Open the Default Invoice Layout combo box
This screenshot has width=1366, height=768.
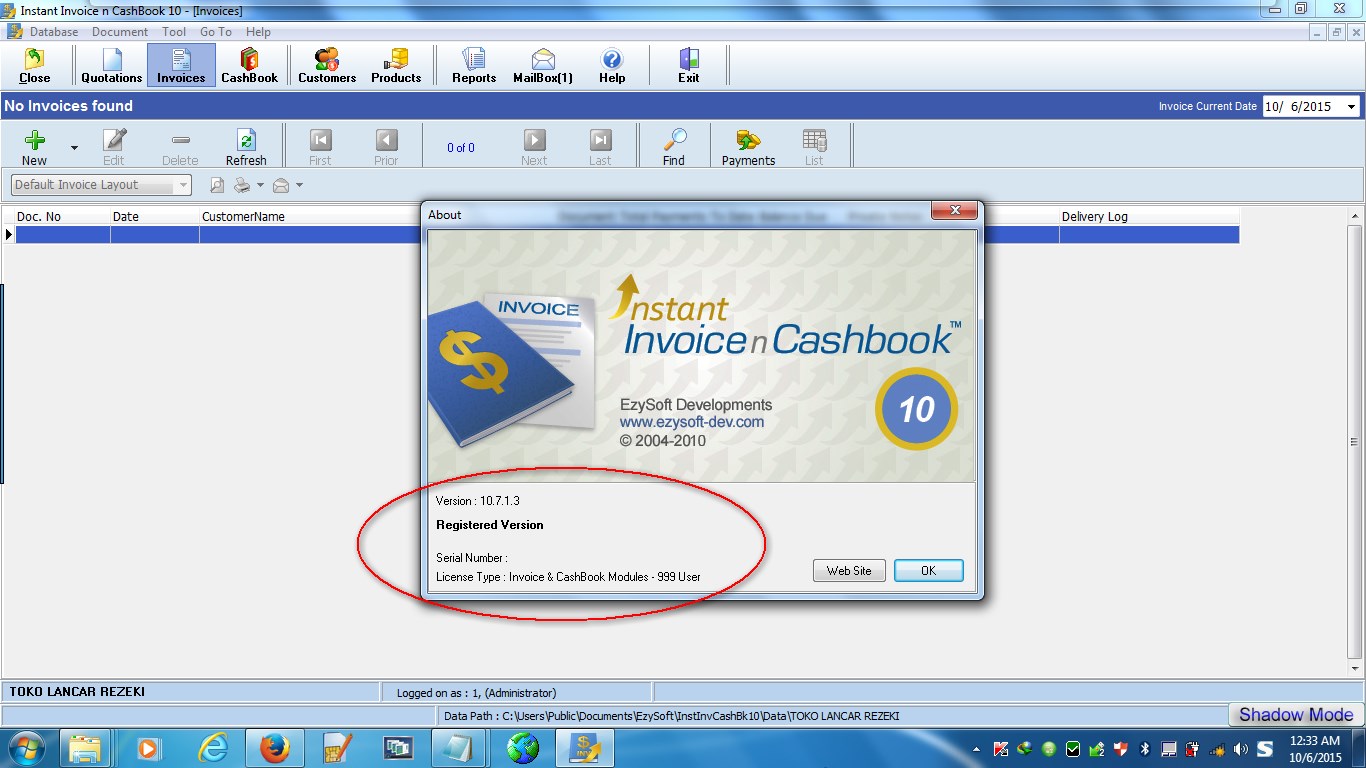pos(101,185)
